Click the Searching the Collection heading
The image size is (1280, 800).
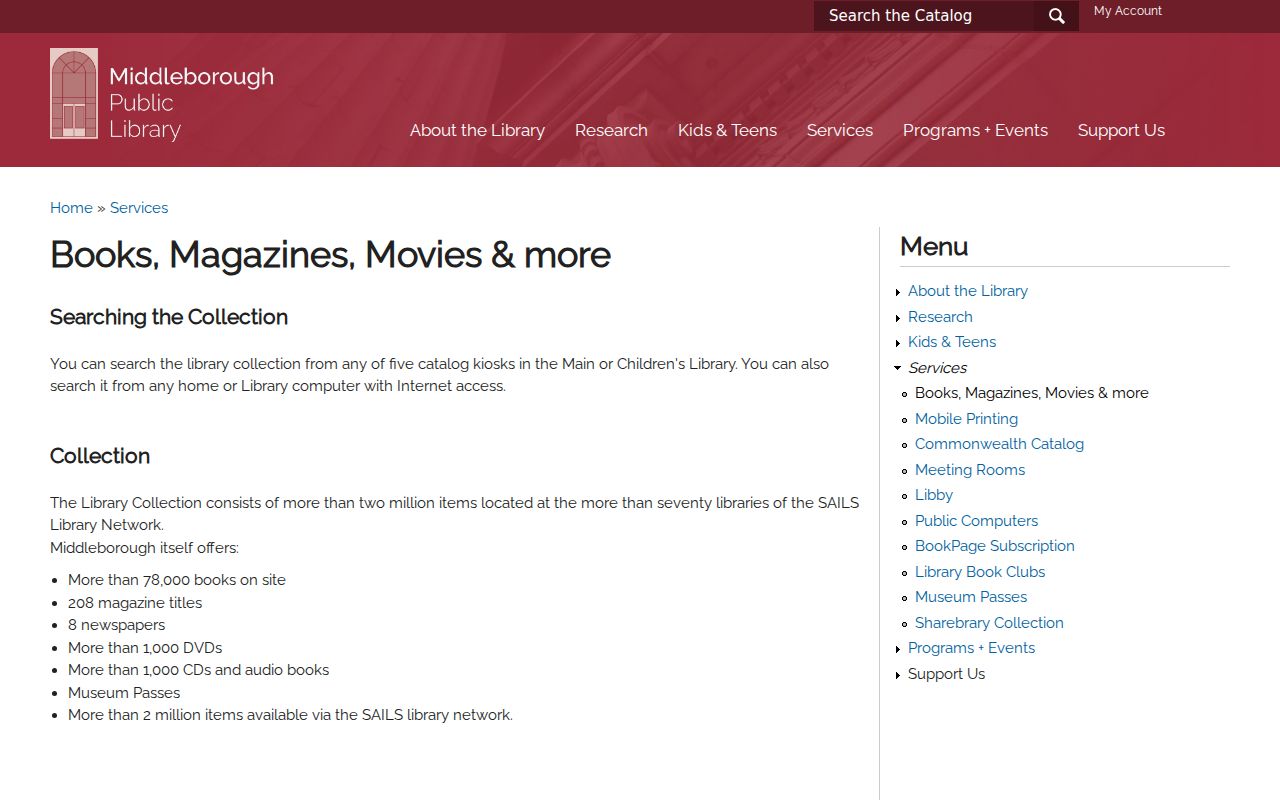click(169, 317)
